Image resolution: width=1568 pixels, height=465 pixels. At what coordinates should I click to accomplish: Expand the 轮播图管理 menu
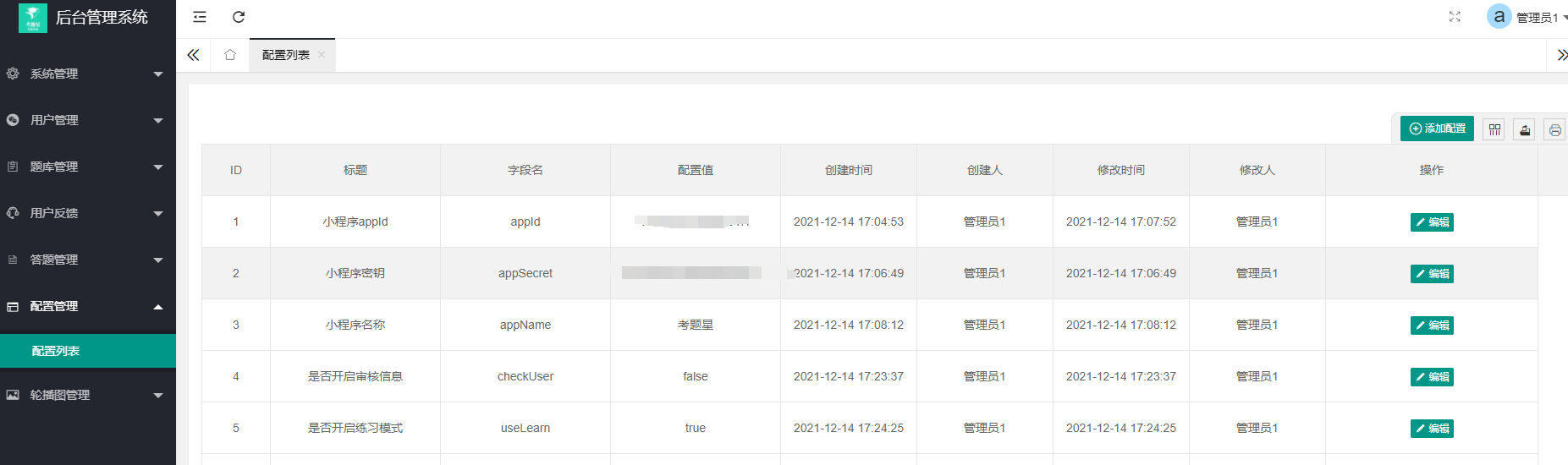click(88, 395)
